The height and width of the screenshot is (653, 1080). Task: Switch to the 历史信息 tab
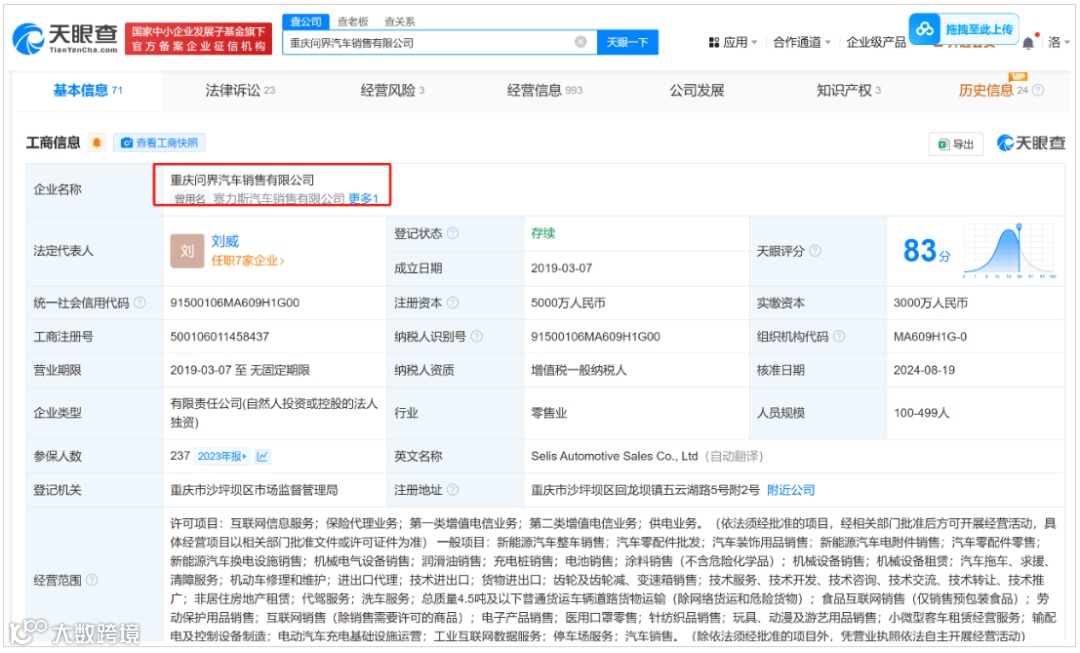click(993, 90)
